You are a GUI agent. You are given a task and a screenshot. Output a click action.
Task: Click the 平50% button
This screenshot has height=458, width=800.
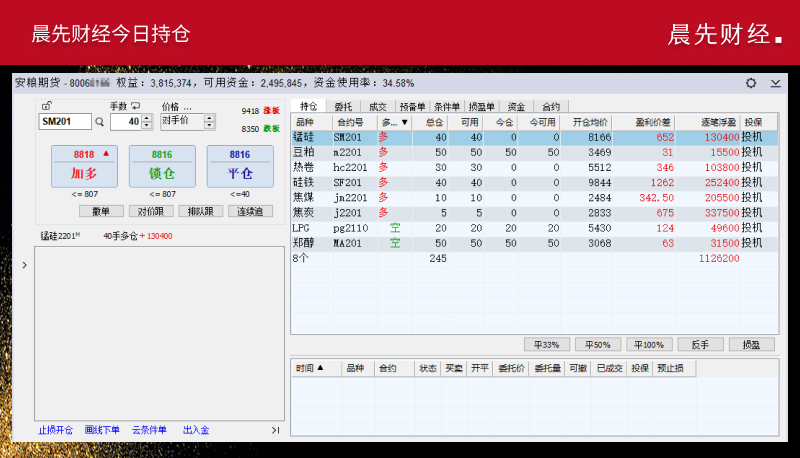(x=598, y=344)
